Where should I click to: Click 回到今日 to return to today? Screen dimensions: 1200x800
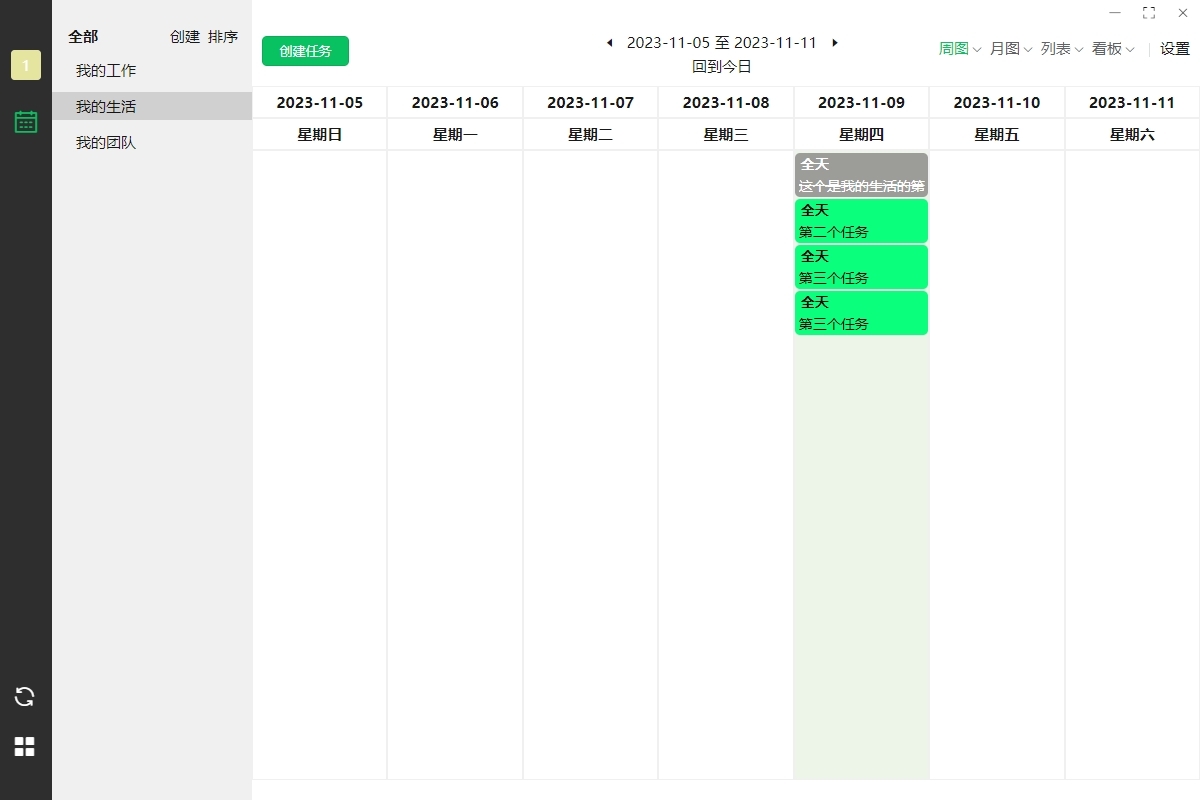(x=722, y=67)
